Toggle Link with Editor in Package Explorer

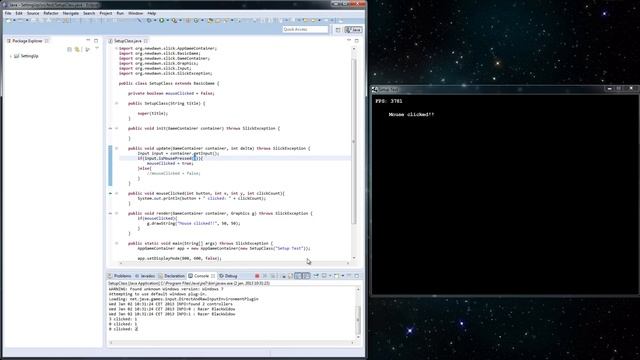click(x=77, y=49)
